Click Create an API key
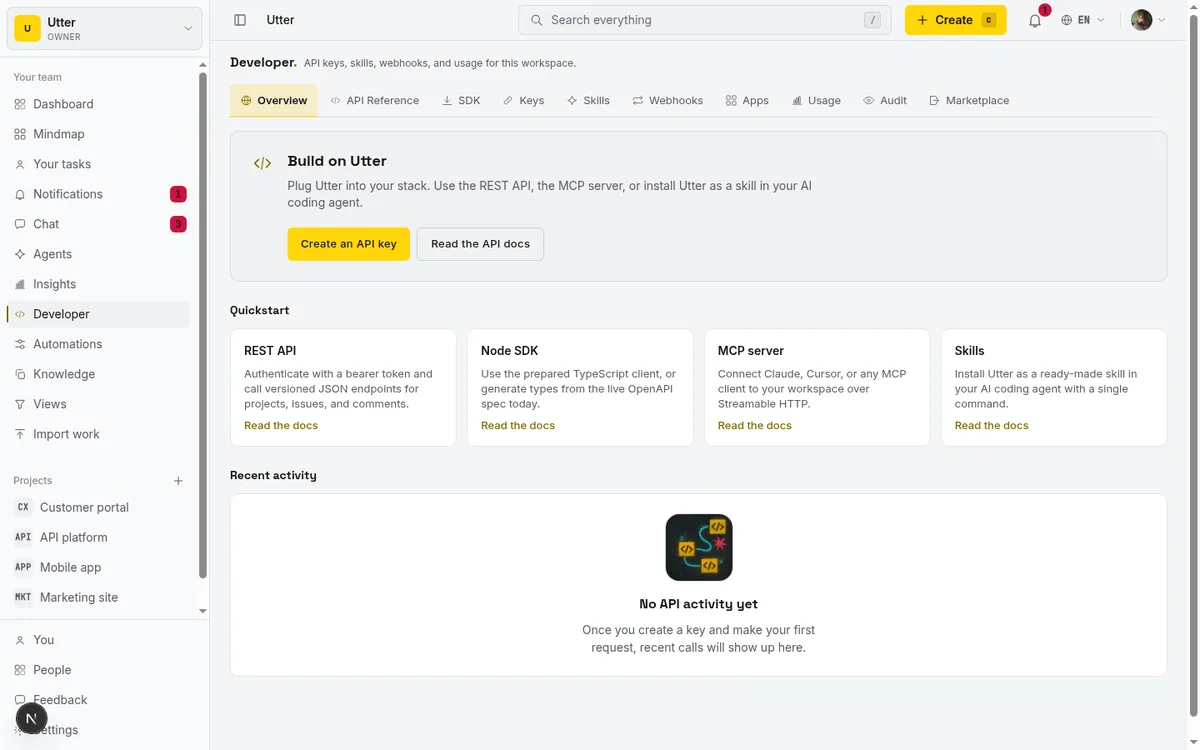This screenshot has width=1200, height=750. pos(348,244)
